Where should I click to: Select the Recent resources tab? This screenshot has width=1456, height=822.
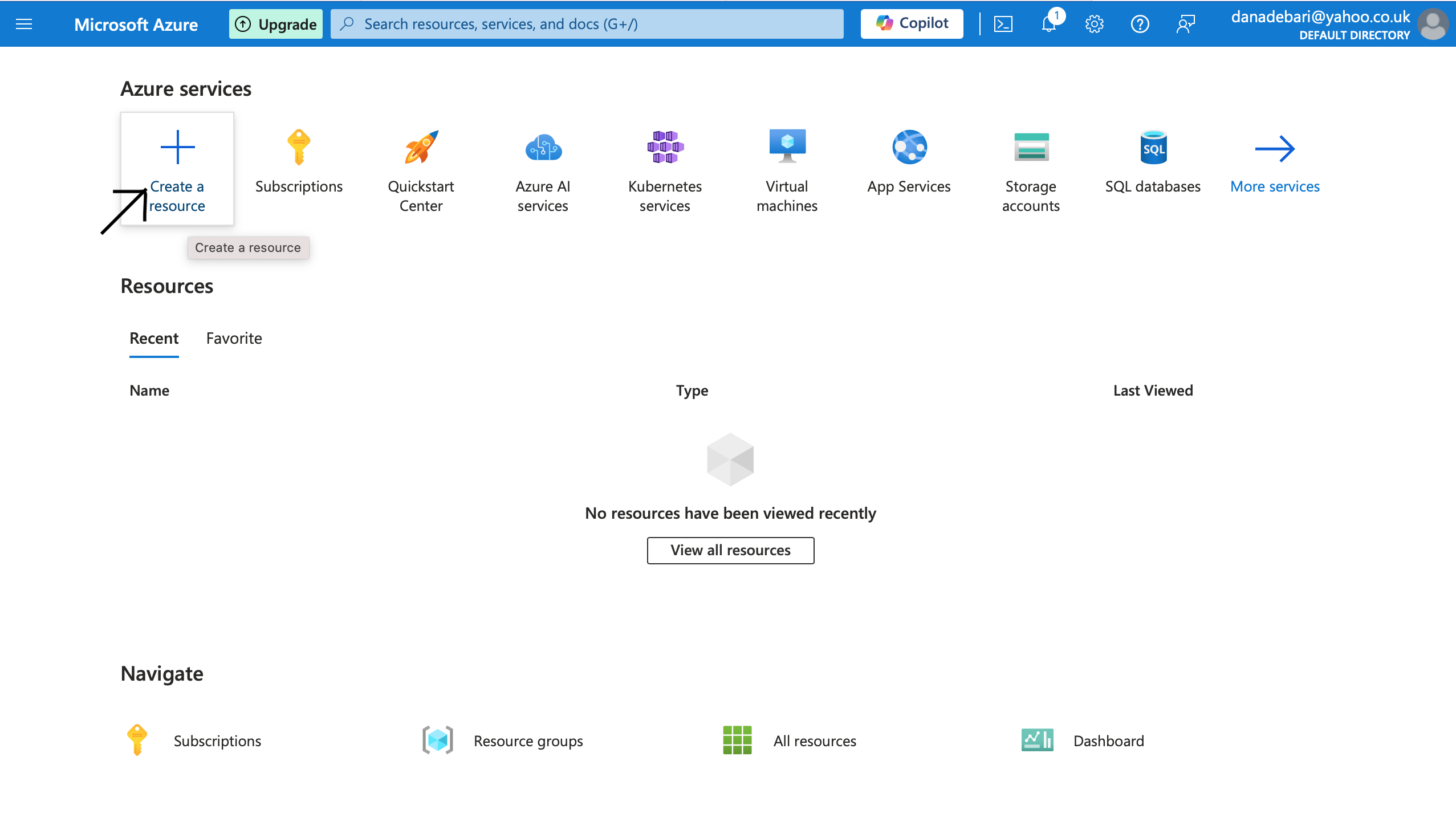154,338
